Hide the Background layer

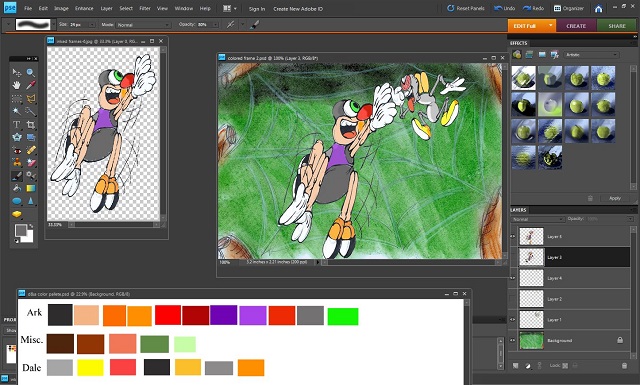click(x=513, y=340)
